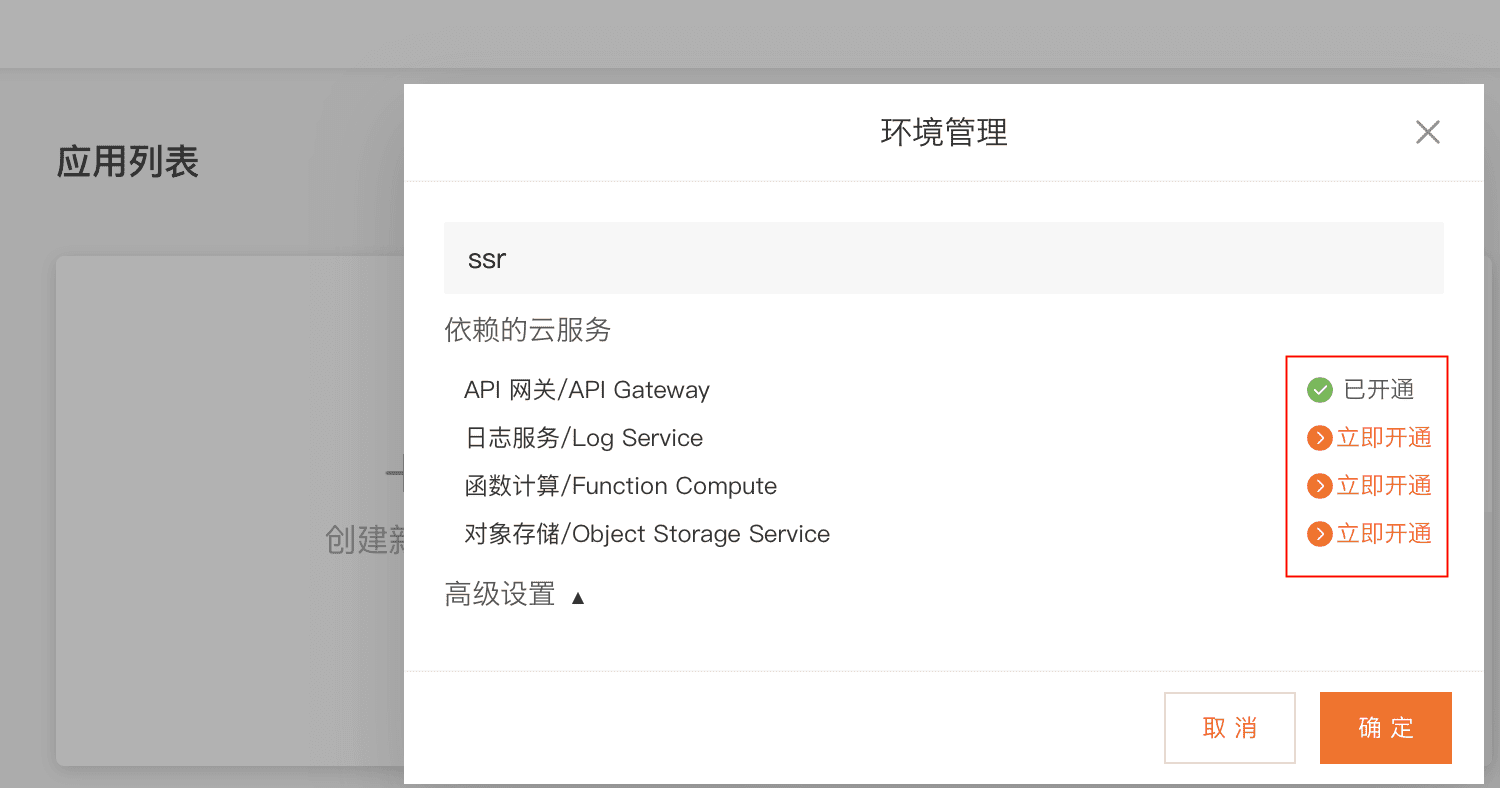Click the 创建新 application card text
Viewport: 1500px width, 788px height.
364,540
